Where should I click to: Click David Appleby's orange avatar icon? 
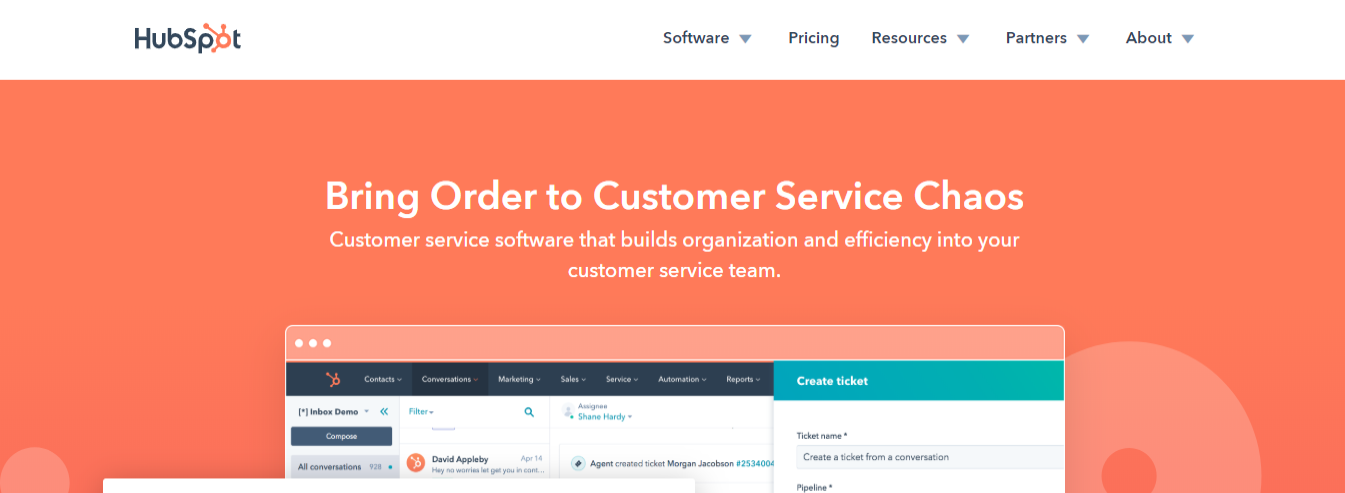415,463
